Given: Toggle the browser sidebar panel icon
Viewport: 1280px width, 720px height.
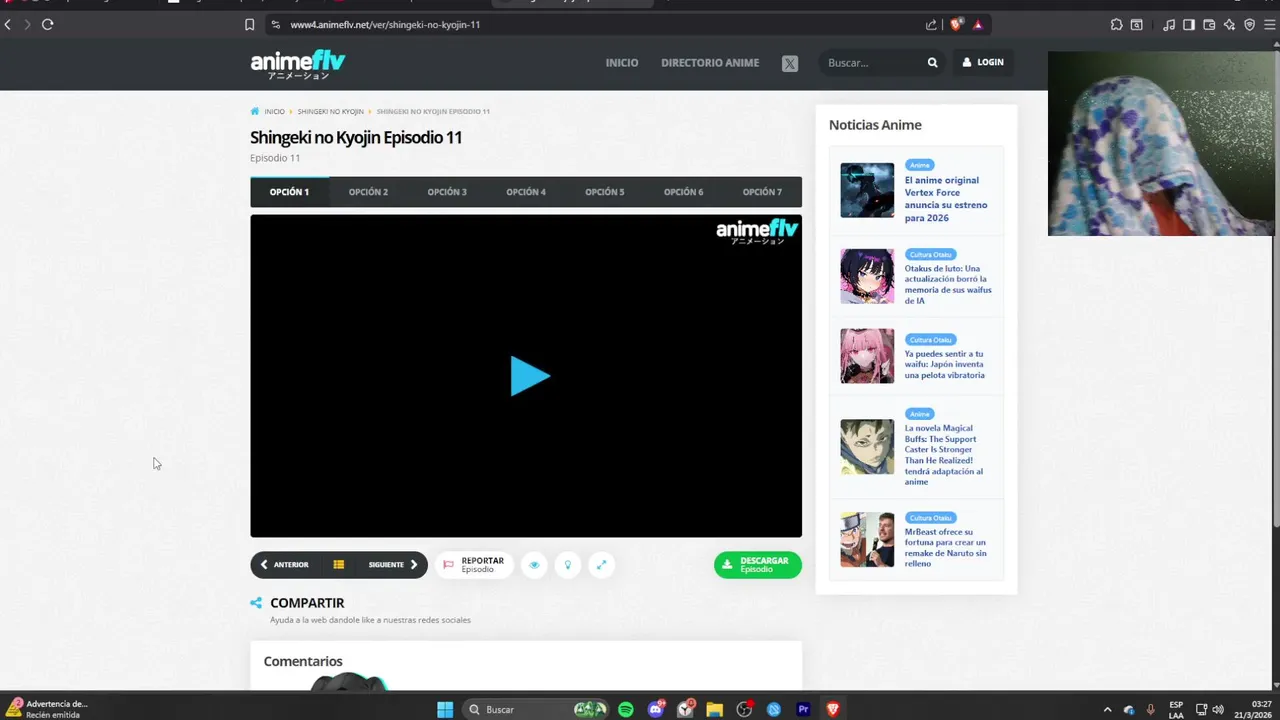Looking at the screenshot, I should coord(1189,24).
